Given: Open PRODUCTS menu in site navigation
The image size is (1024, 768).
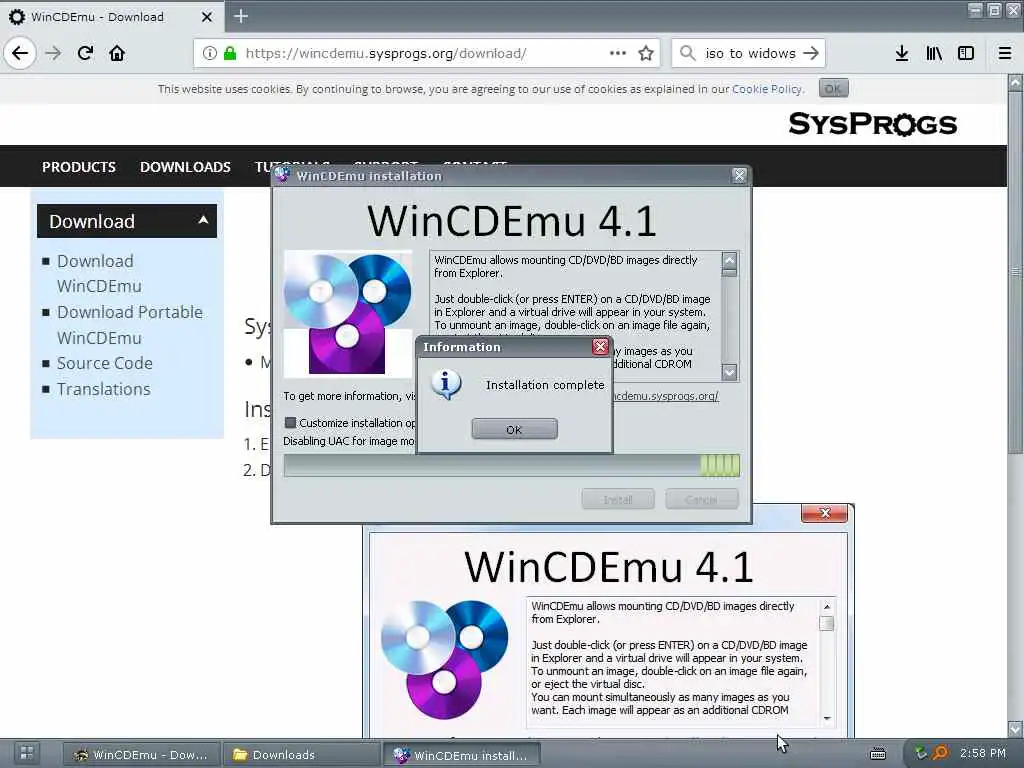Looking at the screenshot, I should [78, 167].
